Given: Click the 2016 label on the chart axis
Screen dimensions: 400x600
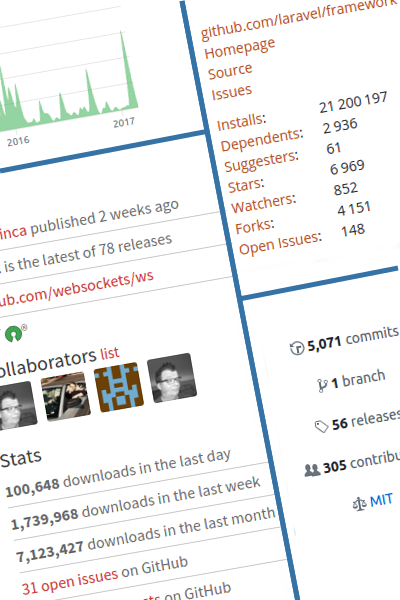Looking at the screenshot, I should coord(18,141).
